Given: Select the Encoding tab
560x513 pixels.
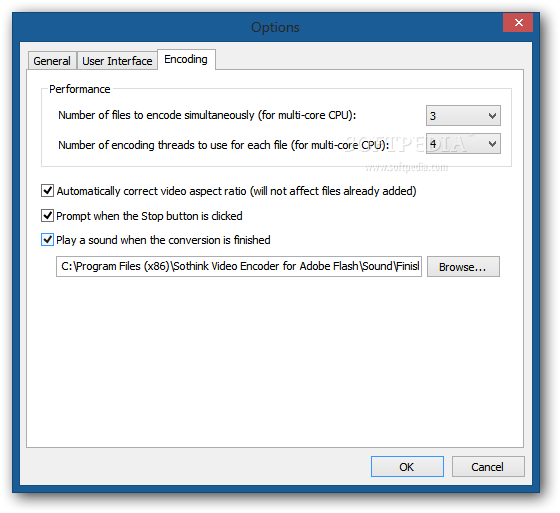Looking at the screenshot, I should click(186, 59).
